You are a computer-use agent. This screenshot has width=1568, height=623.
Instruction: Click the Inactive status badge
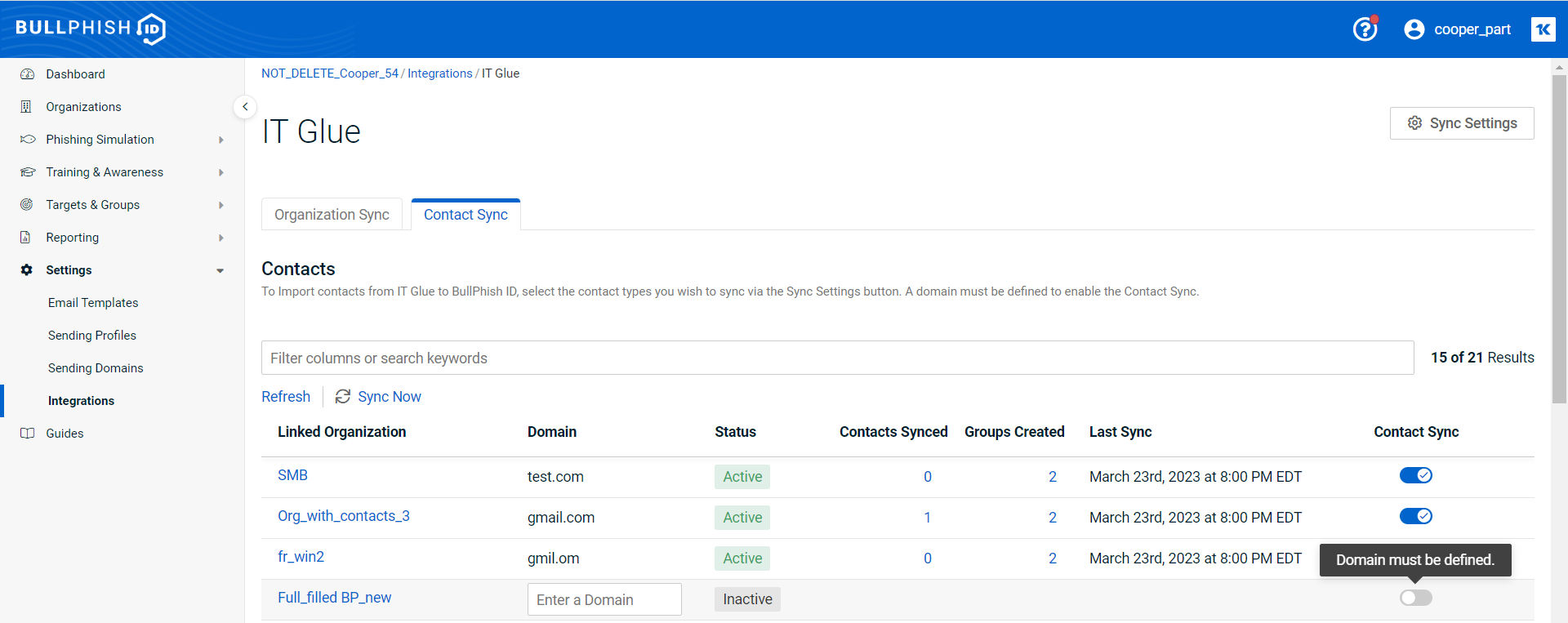click(747, 599)
